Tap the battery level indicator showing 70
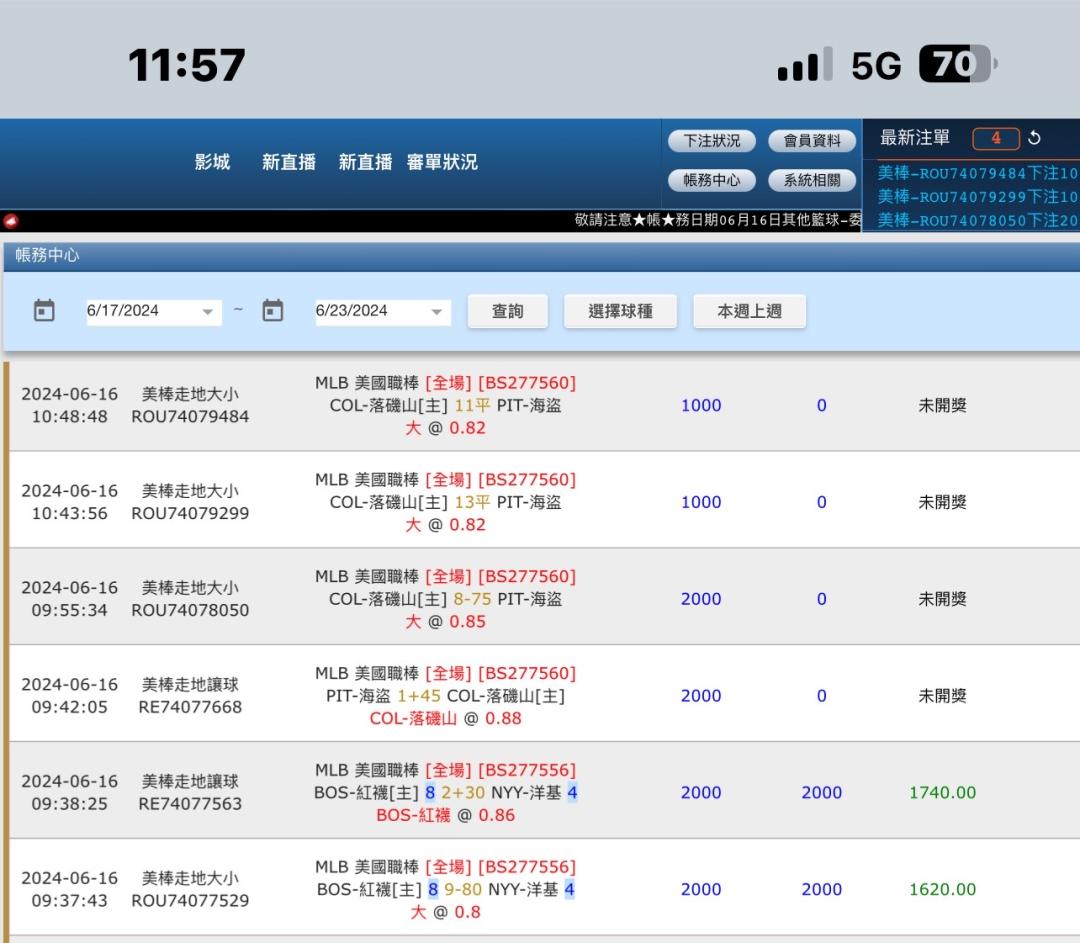 (958, 64)
